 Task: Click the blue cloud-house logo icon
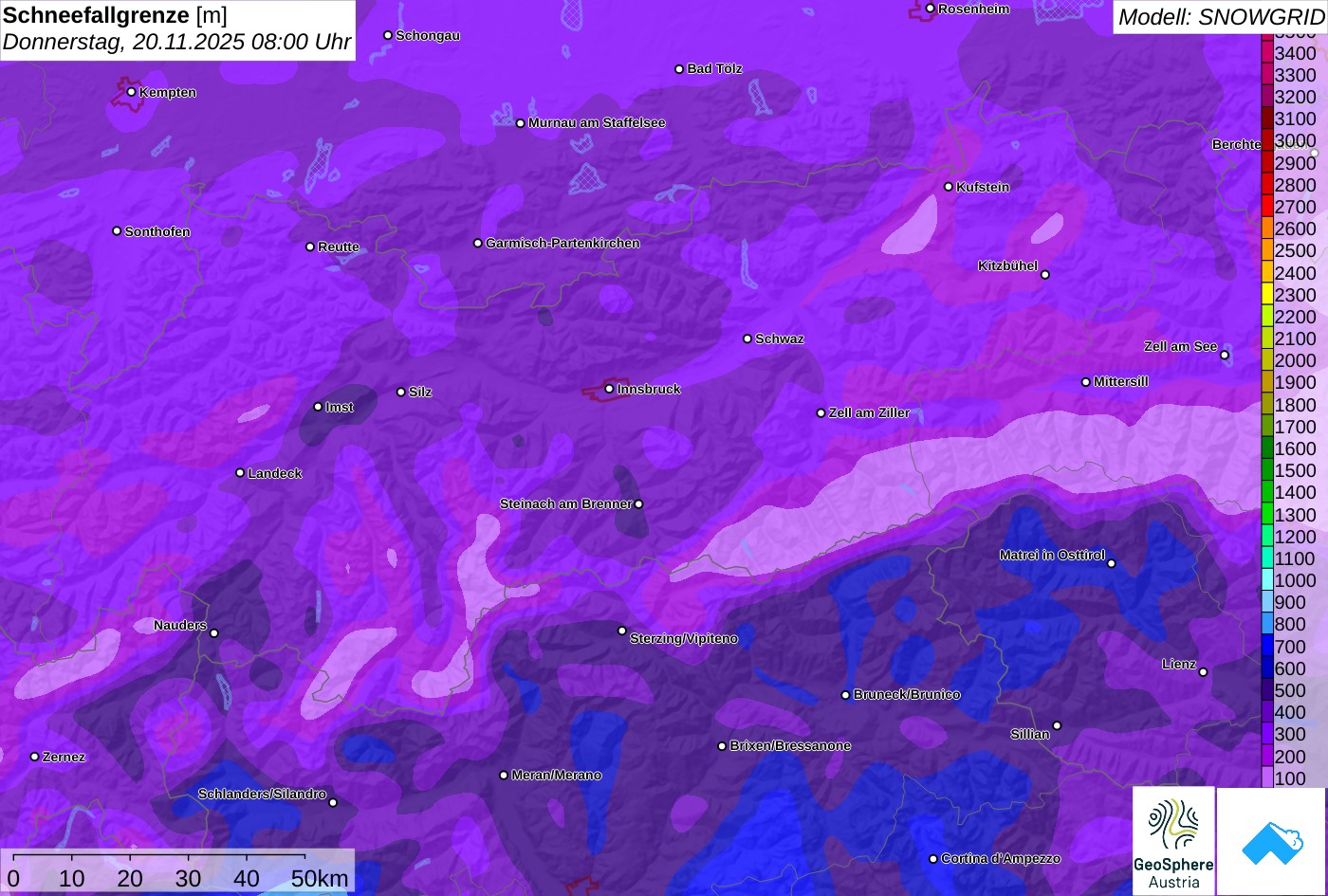1271,841
